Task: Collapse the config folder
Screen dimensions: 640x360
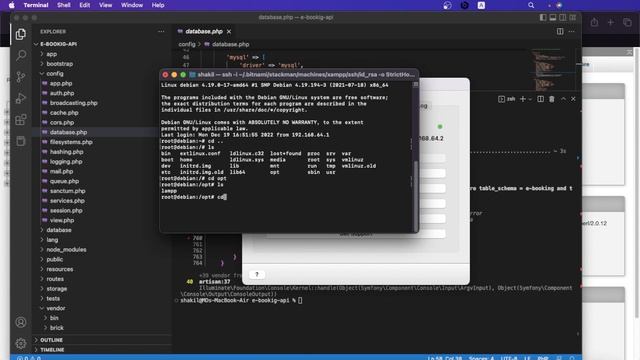Action: click(x=55, y=73)
